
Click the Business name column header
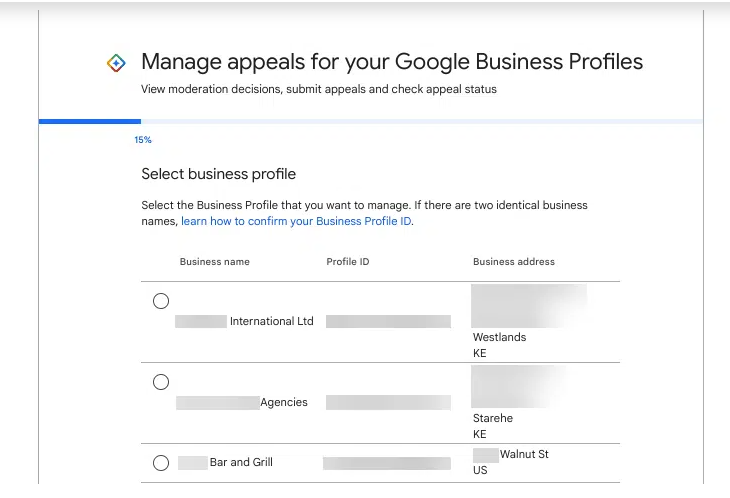point(215,262)
